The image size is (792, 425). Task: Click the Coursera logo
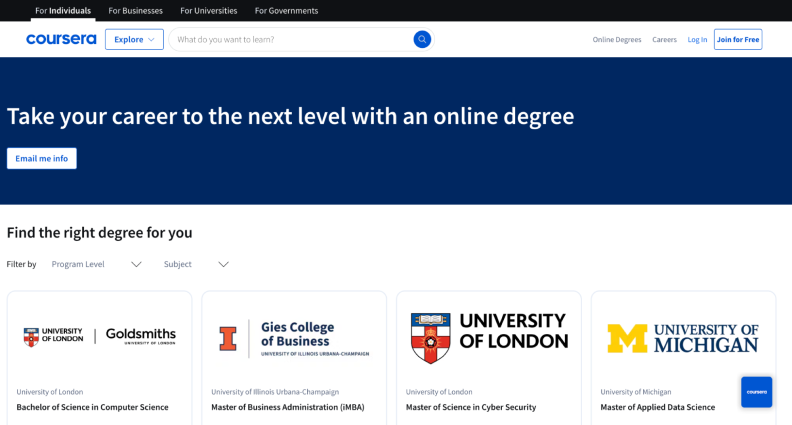(61, 39)
